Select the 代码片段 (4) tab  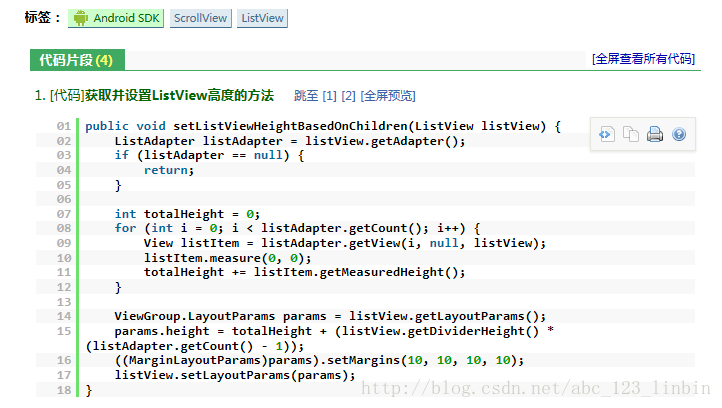77,60
